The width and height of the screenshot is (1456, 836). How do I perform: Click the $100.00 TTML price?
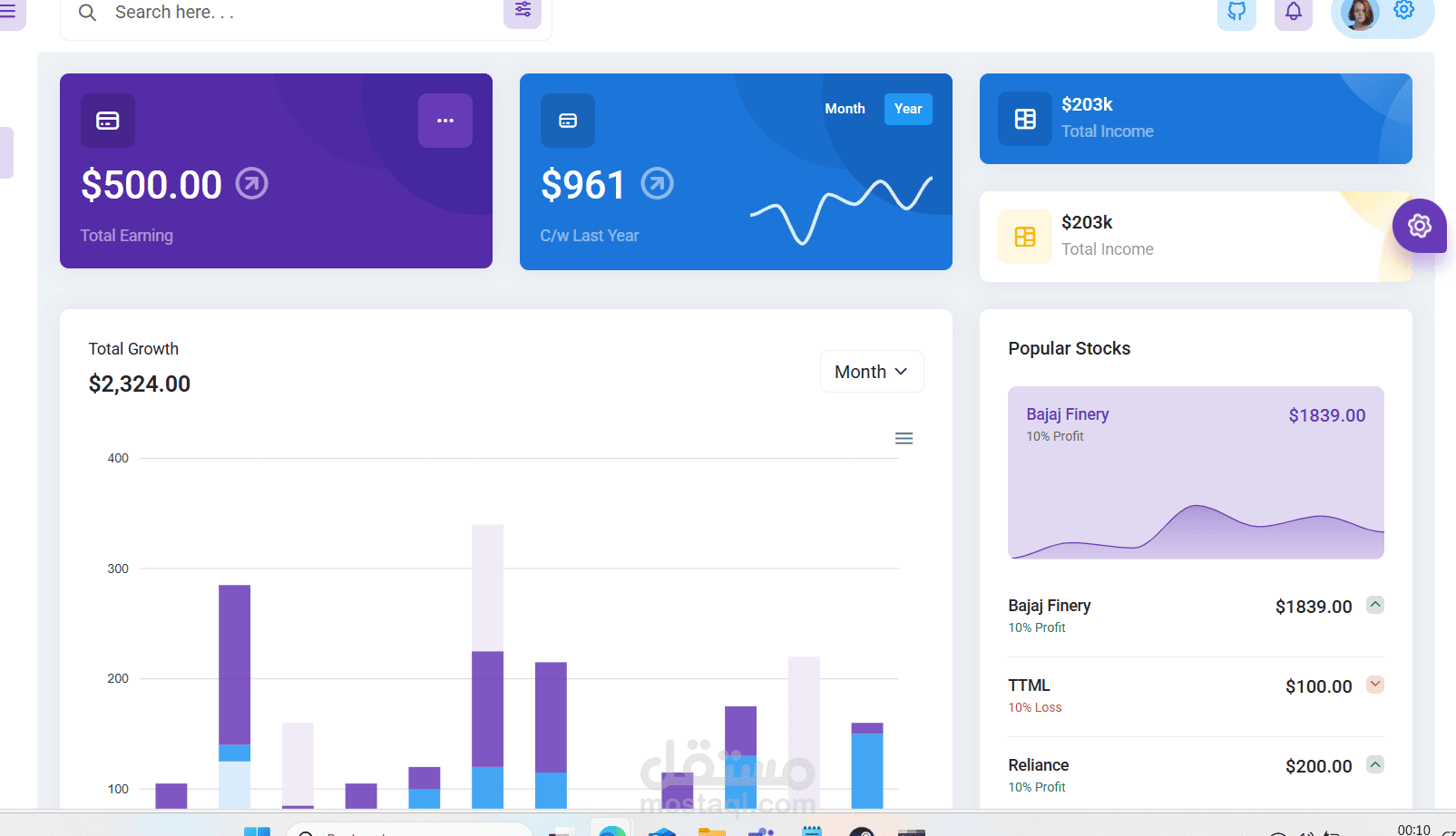[x=1319, y=686]
